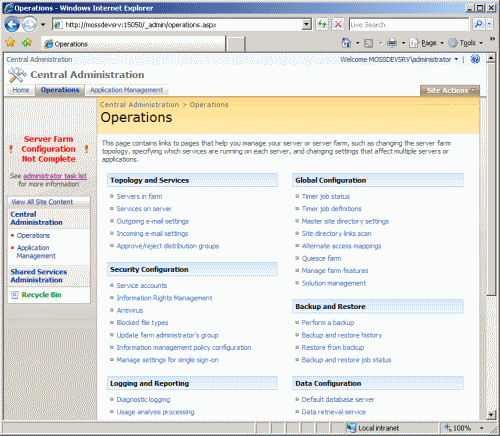500x436 pixels.
Task: Click the zoom magnifier icon in status bar
Action: [x=448, y=428]
